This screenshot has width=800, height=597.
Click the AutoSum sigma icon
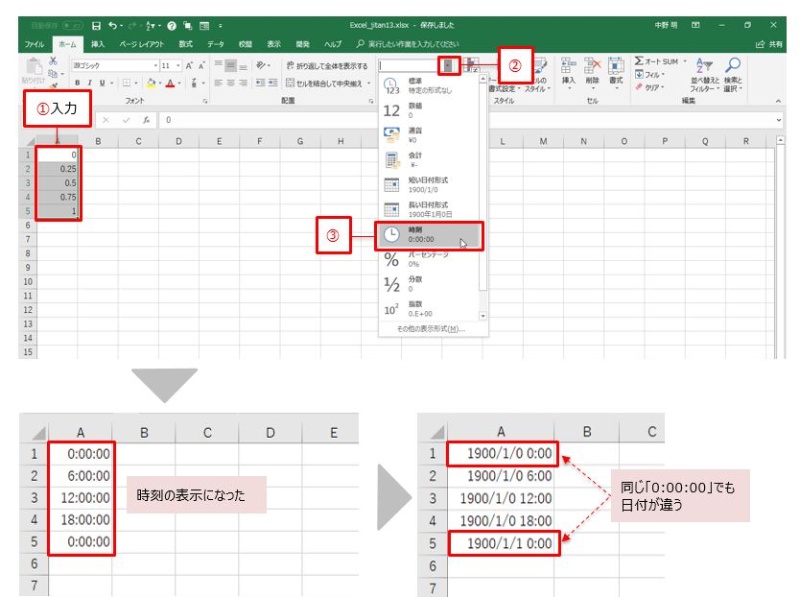tap(640, 62)
